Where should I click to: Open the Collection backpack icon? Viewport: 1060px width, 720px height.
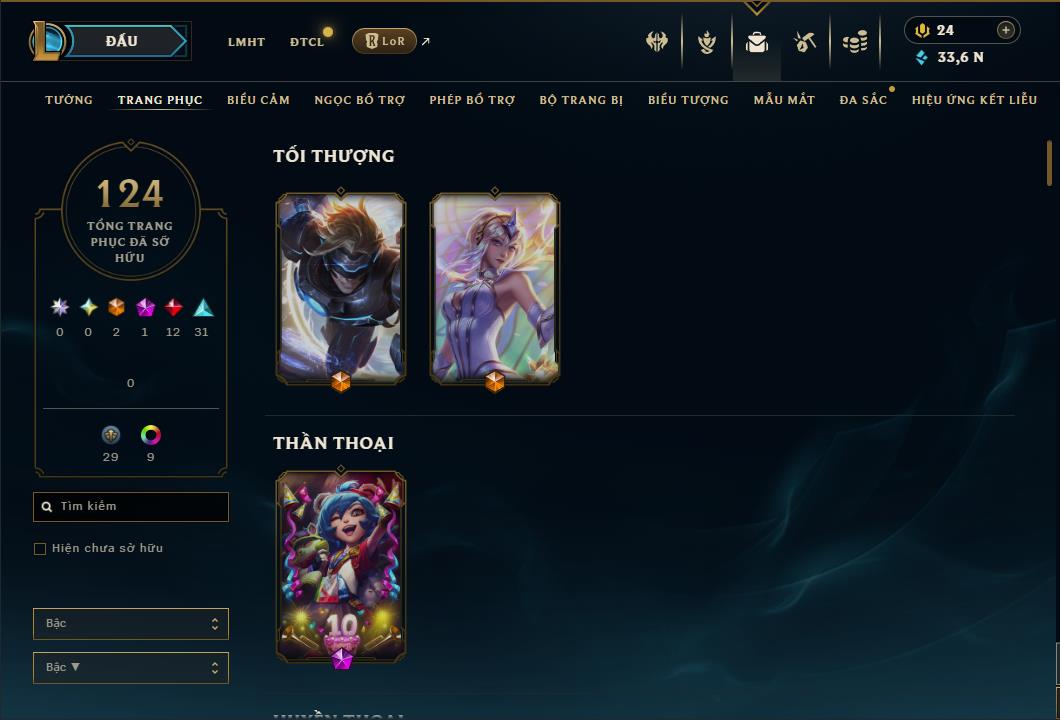(x=756, y=43)
